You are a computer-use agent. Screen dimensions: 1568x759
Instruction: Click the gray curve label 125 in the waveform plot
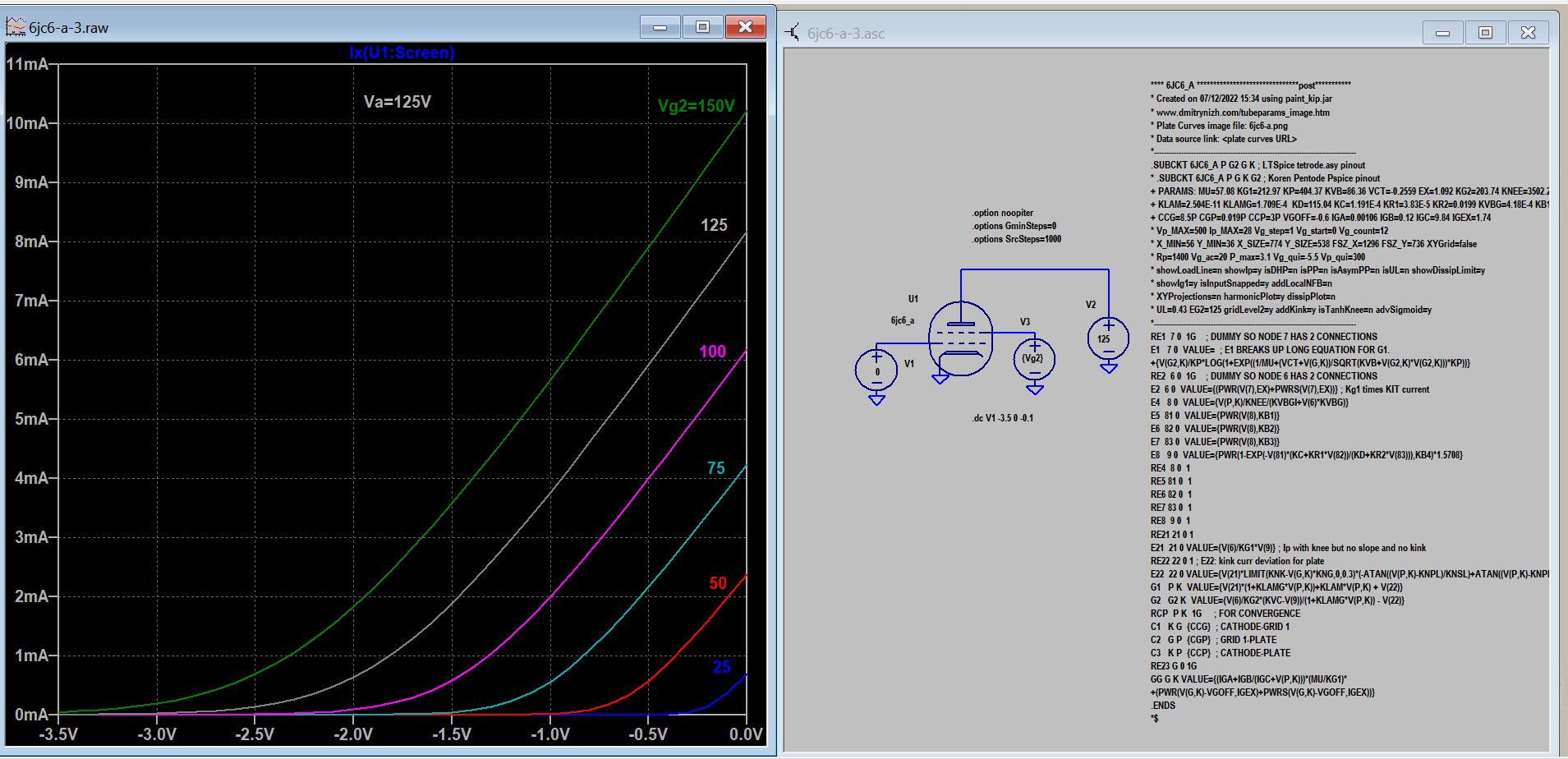[x=714, y=225]
